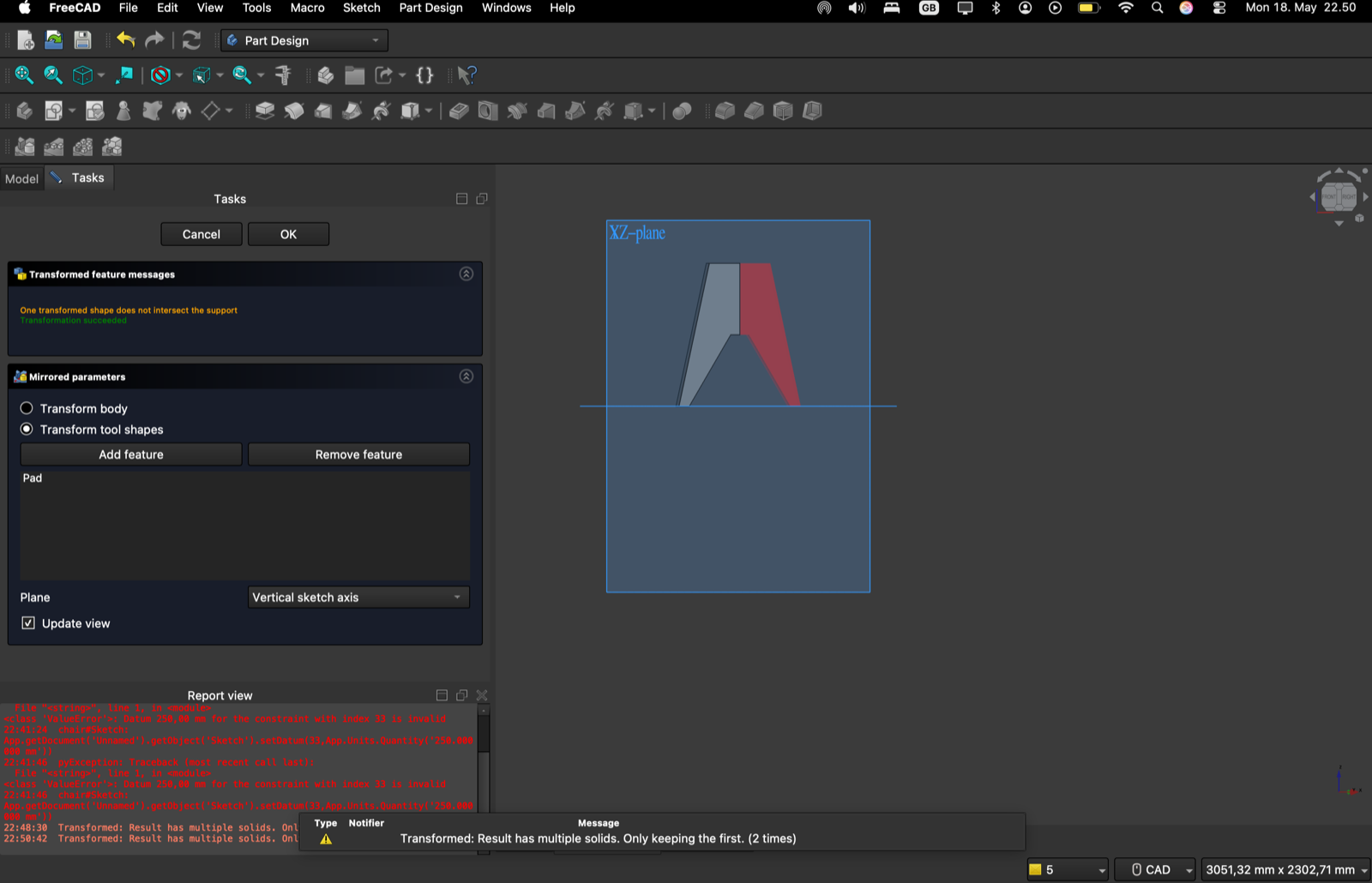Open the Part Design workbench dropdown

tap(304, 40)
